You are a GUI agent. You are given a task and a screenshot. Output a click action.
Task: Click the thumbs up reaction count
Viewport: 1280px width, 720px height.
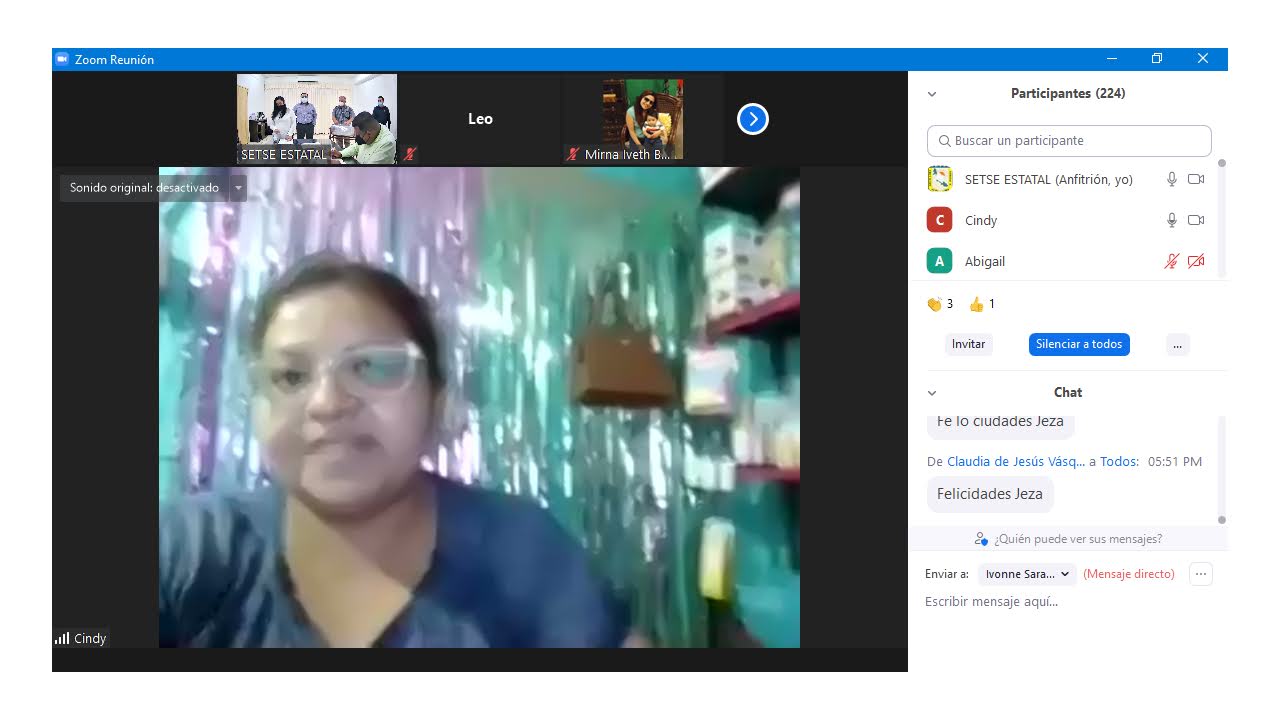(x=982, y=304)
